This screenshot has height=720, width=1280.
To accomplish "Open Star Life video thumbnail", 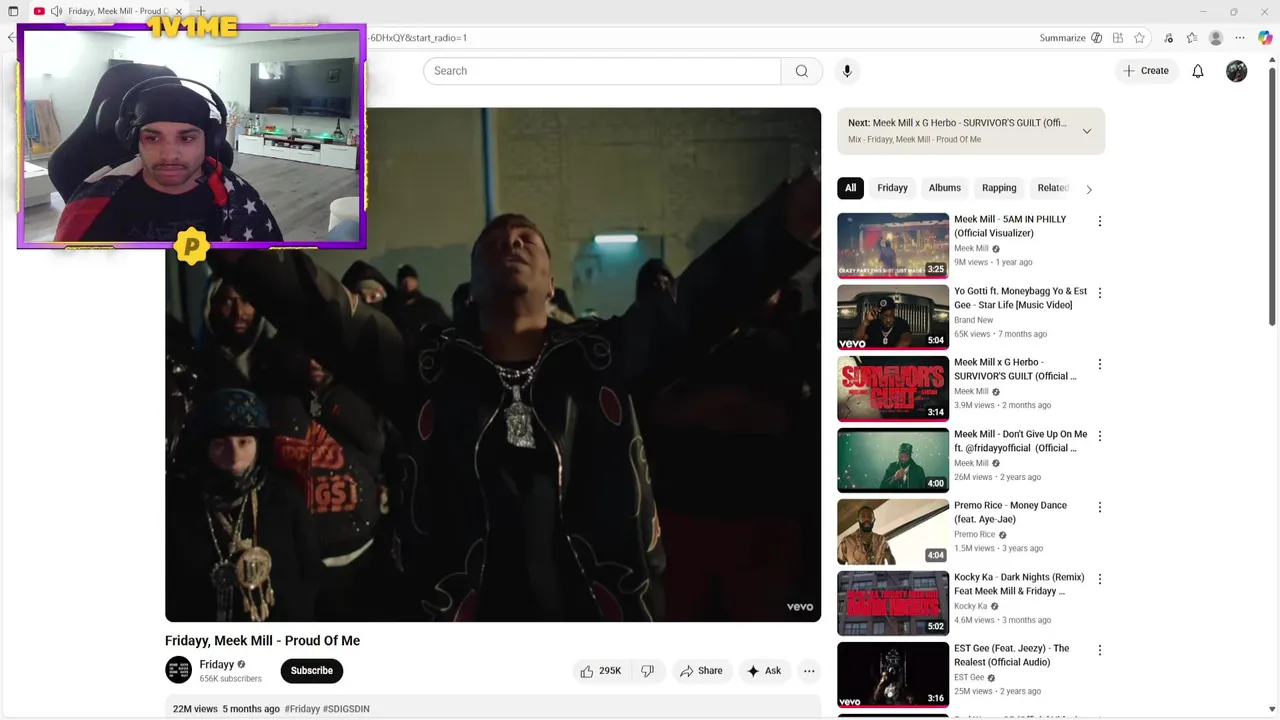I will (x=893, y=317).
